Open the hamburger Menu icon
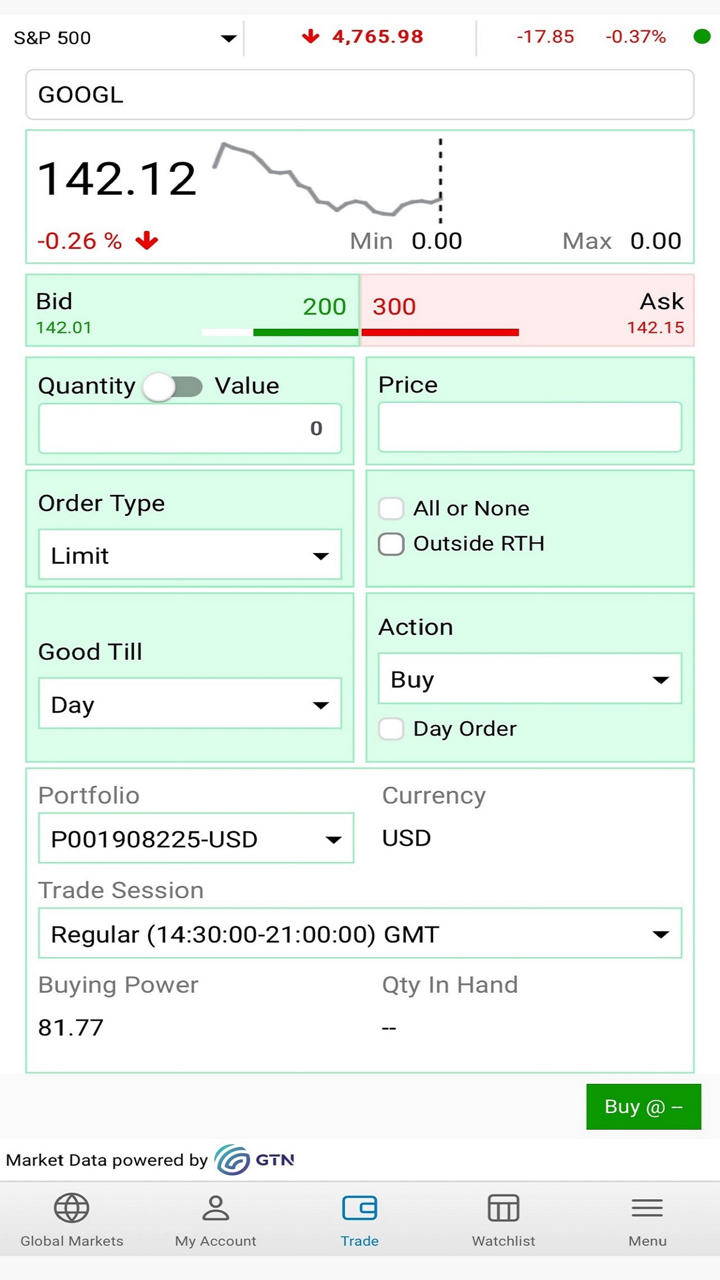This screenshot has width=720, height=1280. tap(647, 1208)
